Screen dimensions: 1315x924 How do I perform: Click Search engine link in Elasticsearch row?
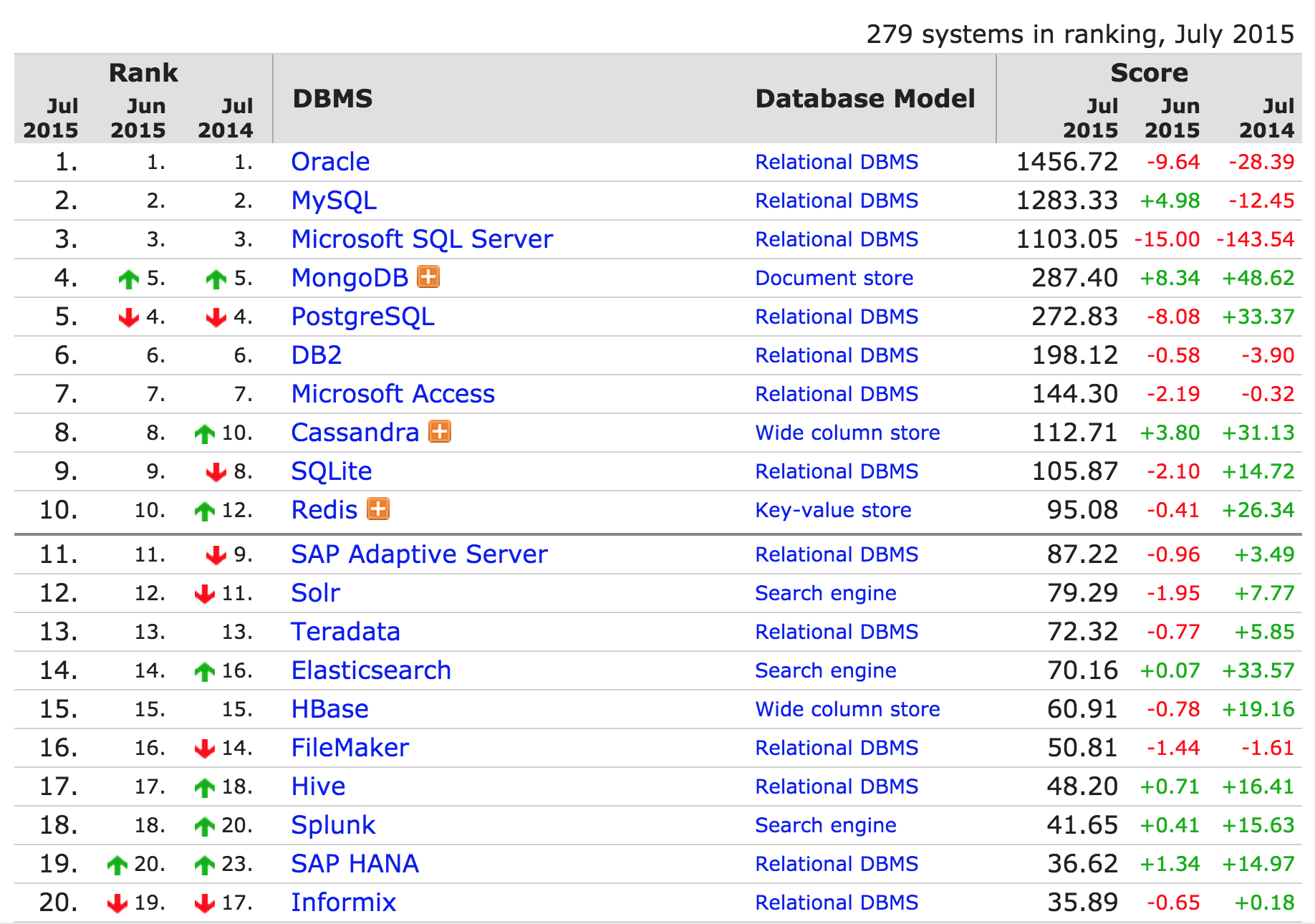coord(825,670)
